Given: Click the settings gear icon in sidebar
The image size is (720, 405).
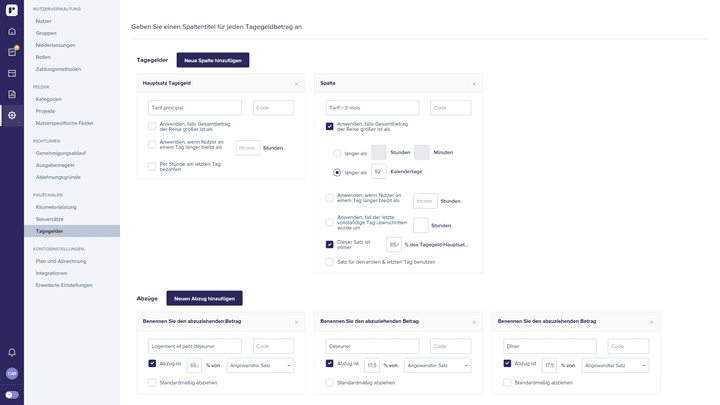Looking at the screenshot, I should [12, 115].
